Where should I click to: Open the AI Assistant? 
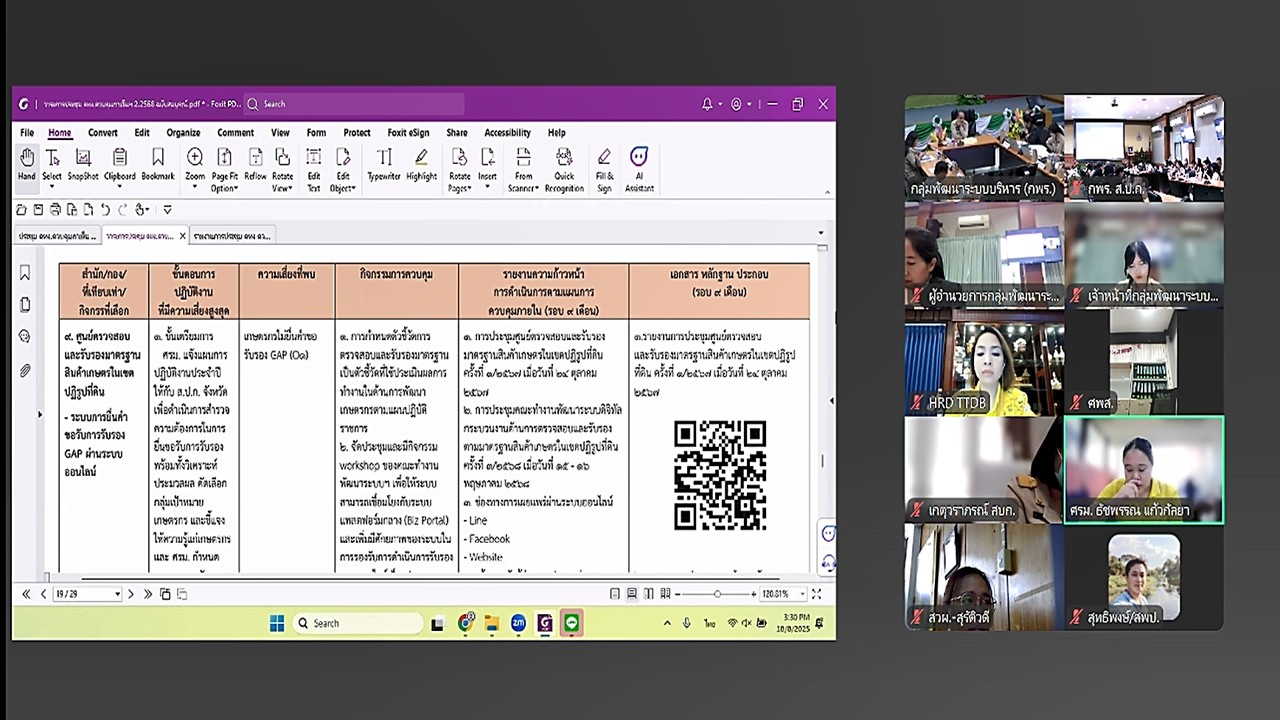coord(639,166)
